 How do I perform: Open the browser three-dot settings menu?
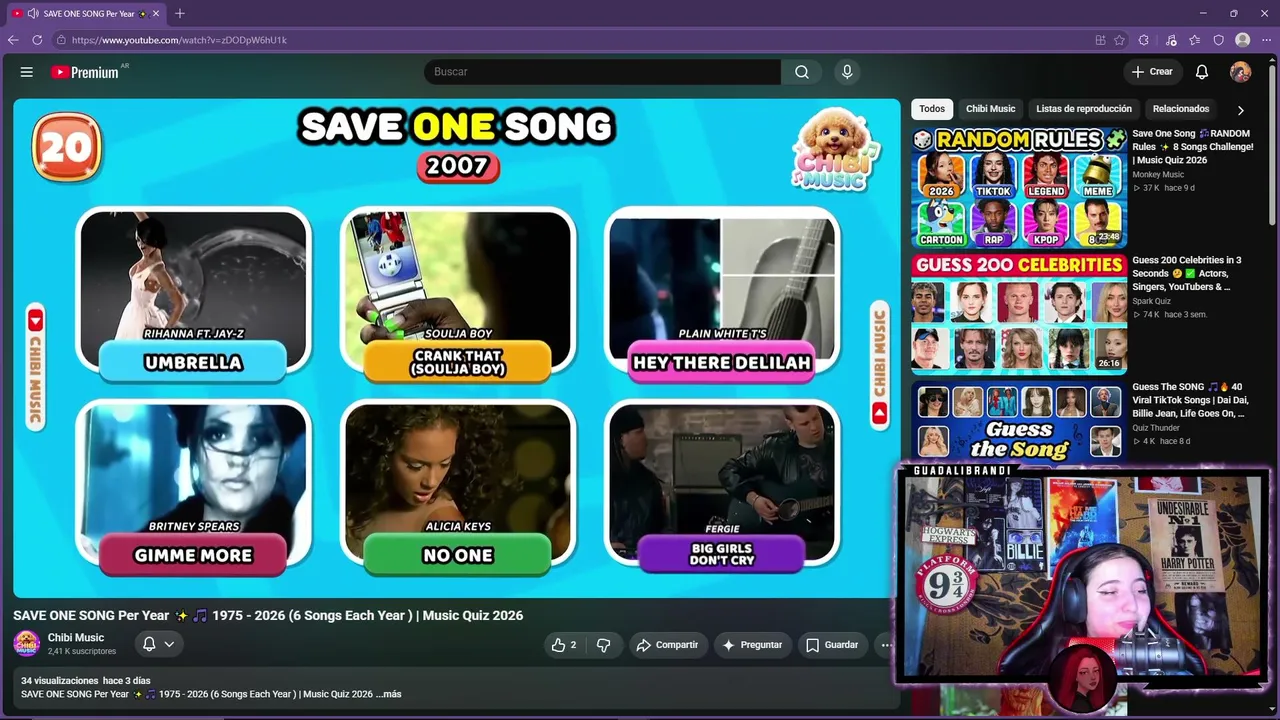pos(1266,40)
